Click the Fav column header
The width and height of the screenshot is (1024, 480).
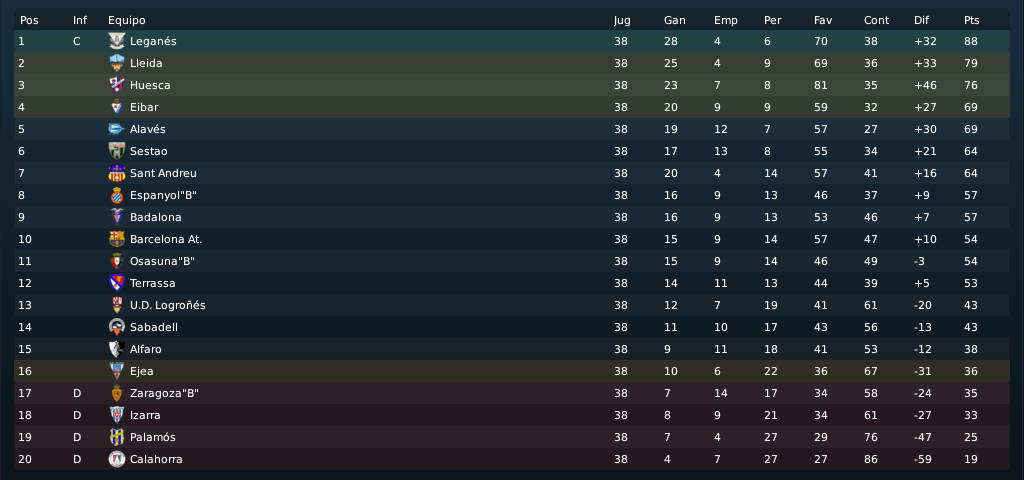[823, 20]
